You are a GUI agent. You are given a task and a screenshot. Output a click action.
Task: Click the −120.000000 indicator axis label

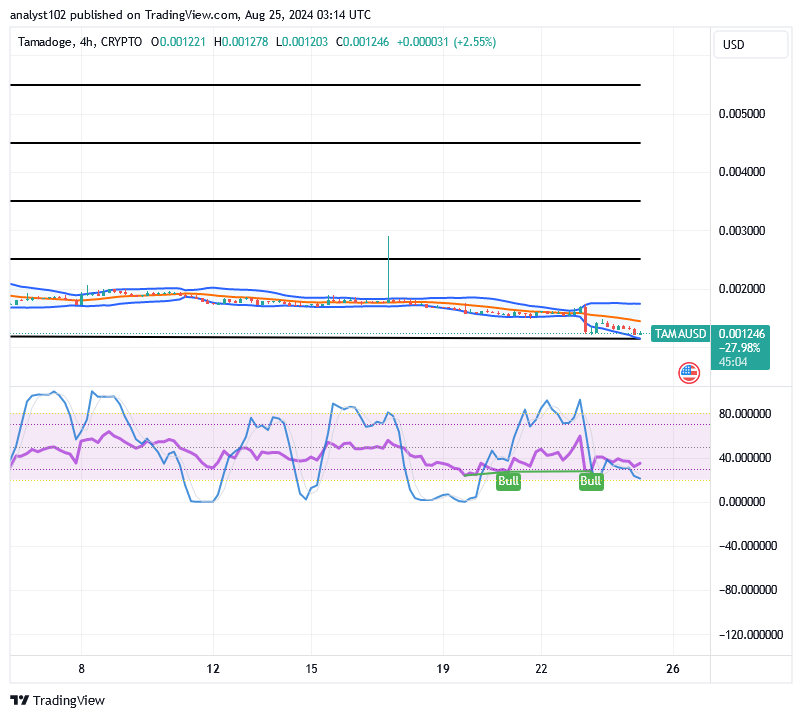[751, 635]
